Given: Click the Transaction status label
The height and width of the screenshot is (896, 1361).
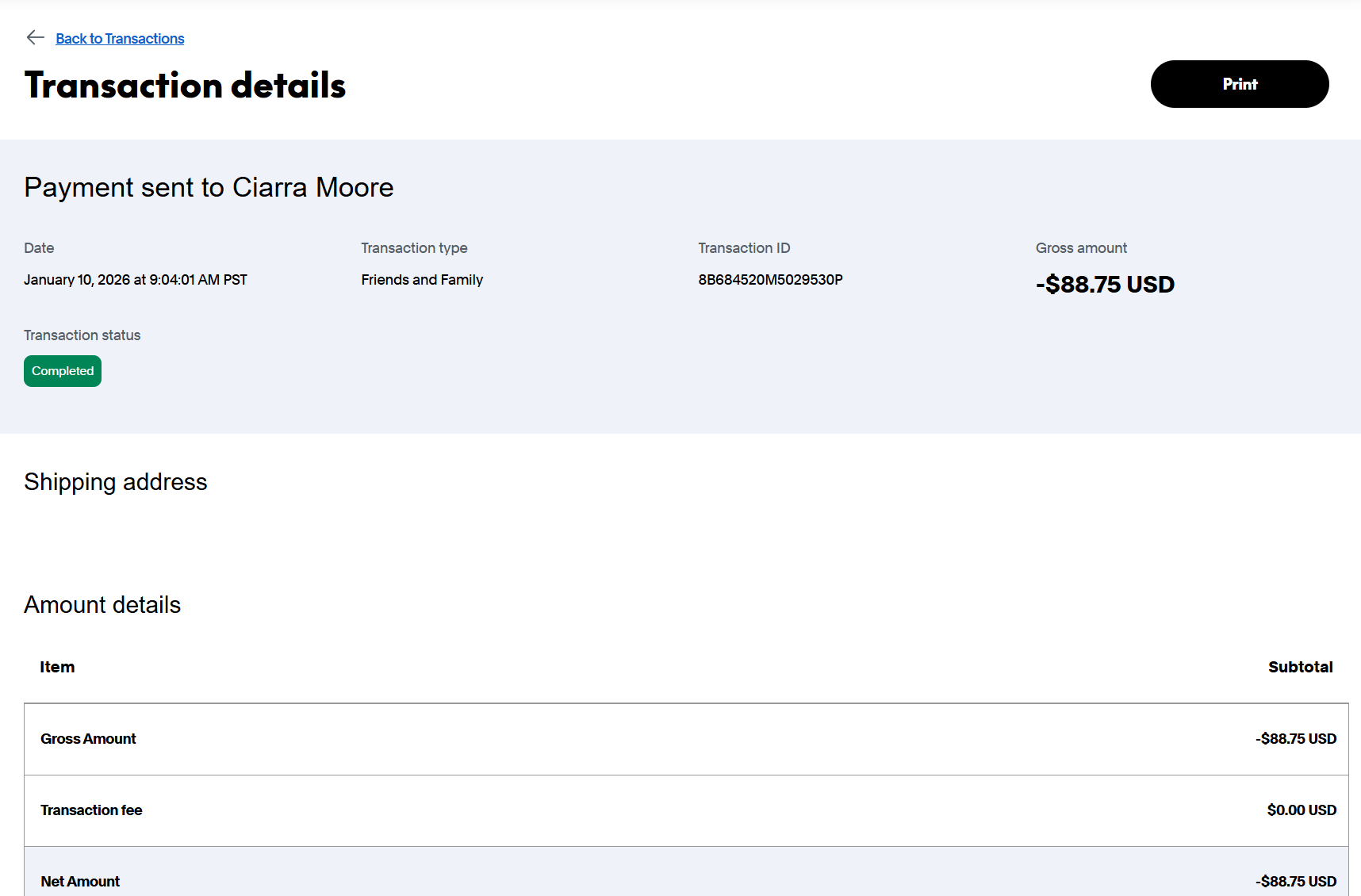Looking at the screenshot, I should click(x=82, y=335).
